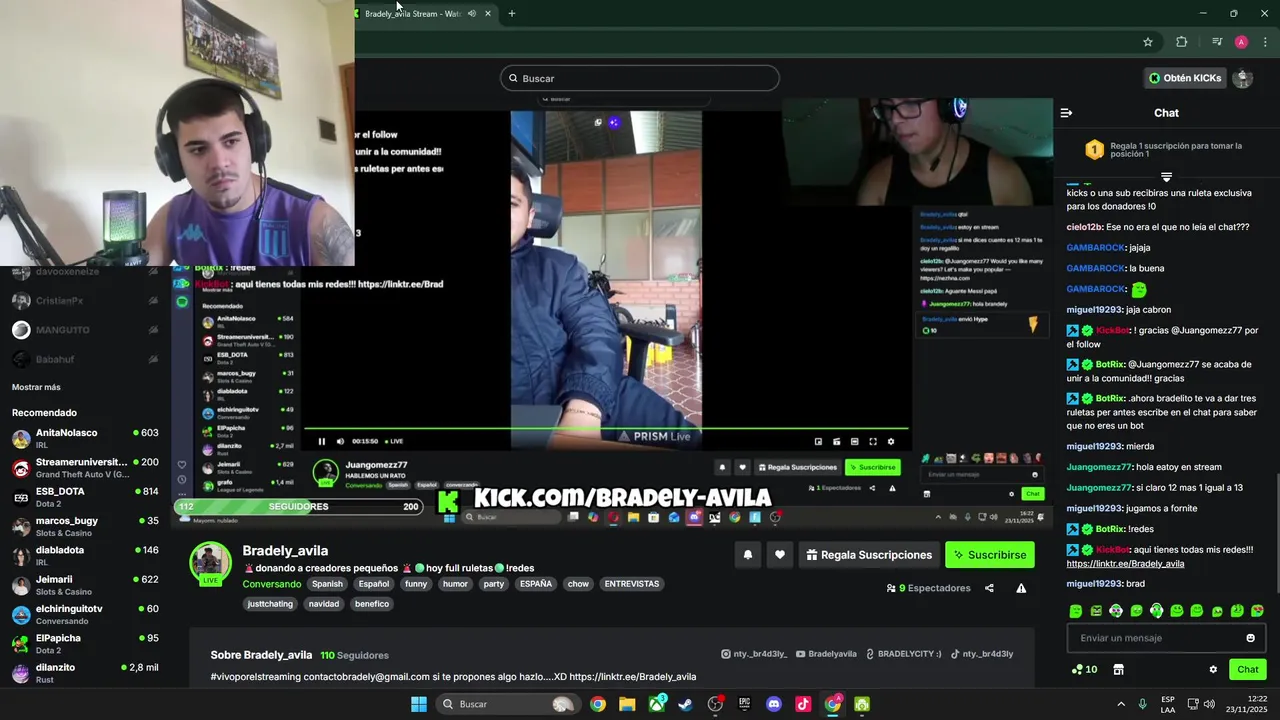This screenshot has height=720, width=1280.
Task: Open the Chrome three-dot menu
Action: coord(1266,42)
